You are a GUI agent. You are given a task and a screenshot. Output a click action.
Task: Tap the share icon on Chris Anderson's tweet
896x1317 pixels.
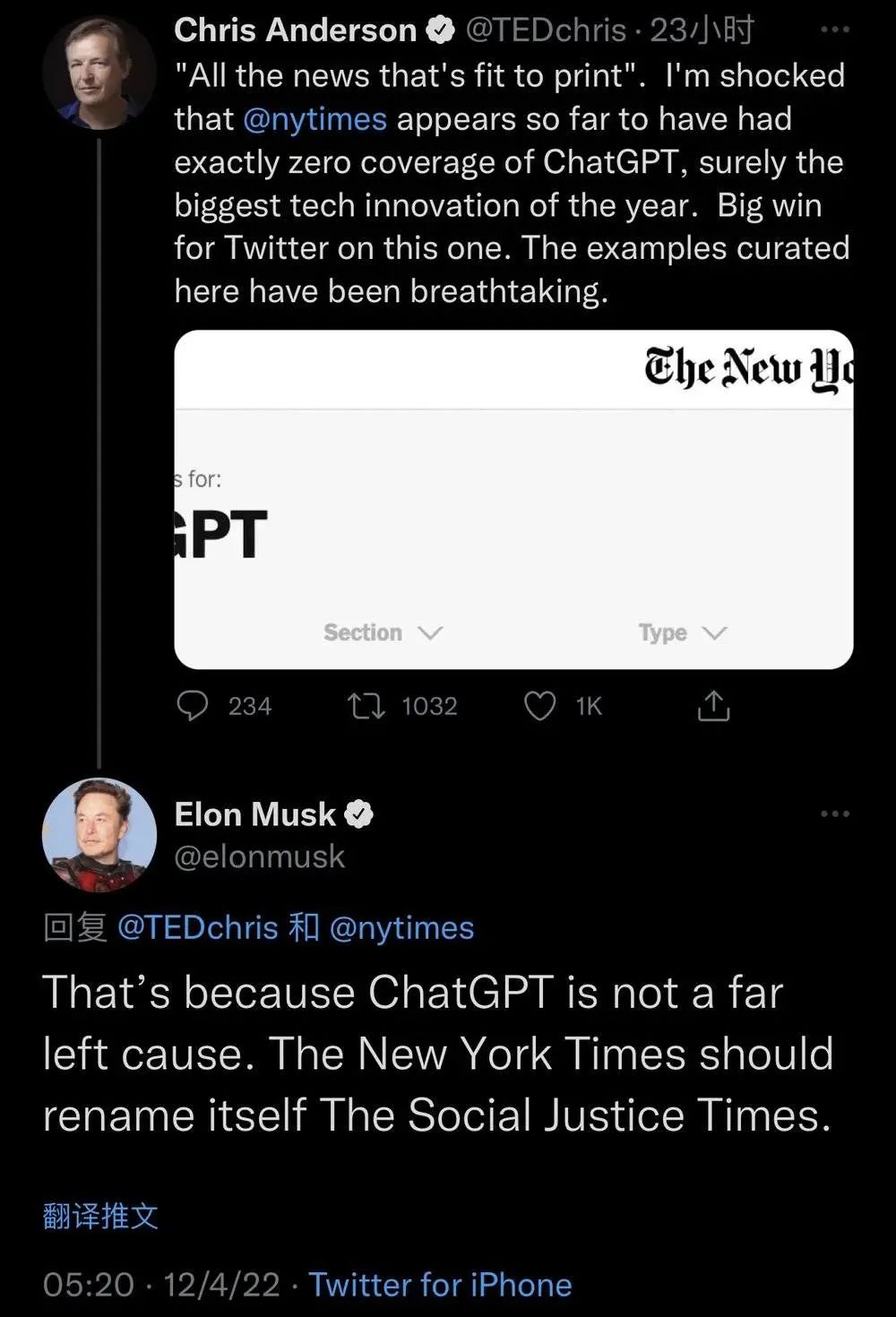click(713, 706)
